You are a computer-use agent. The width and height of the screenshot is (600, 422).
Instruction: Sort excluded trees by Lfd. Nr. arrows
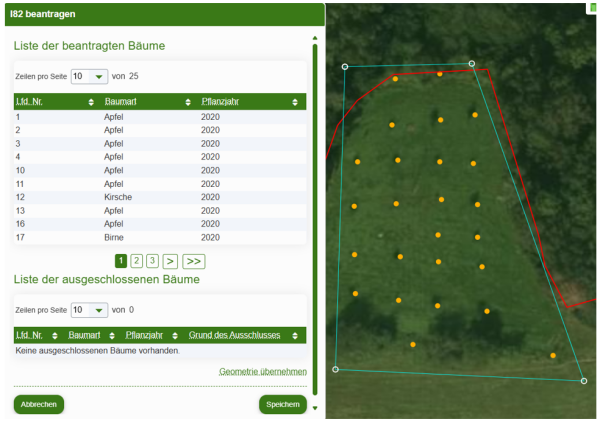click(55, 336)
